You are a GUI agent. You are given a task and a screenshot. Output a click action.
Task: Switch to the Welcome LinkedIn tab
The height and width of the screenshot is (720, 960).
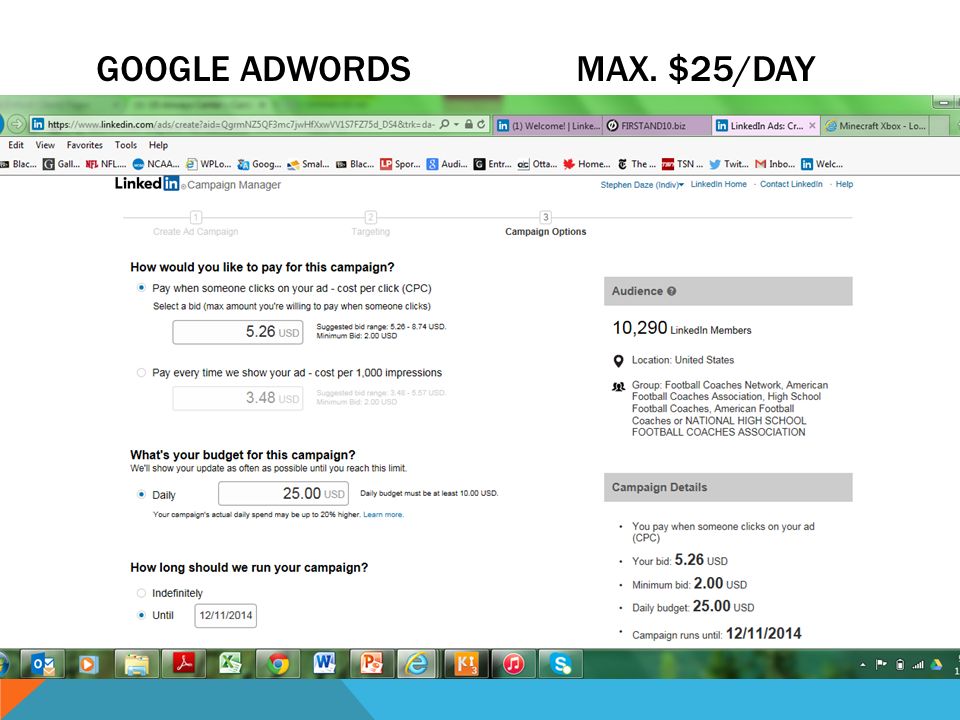tap(548, 126)
